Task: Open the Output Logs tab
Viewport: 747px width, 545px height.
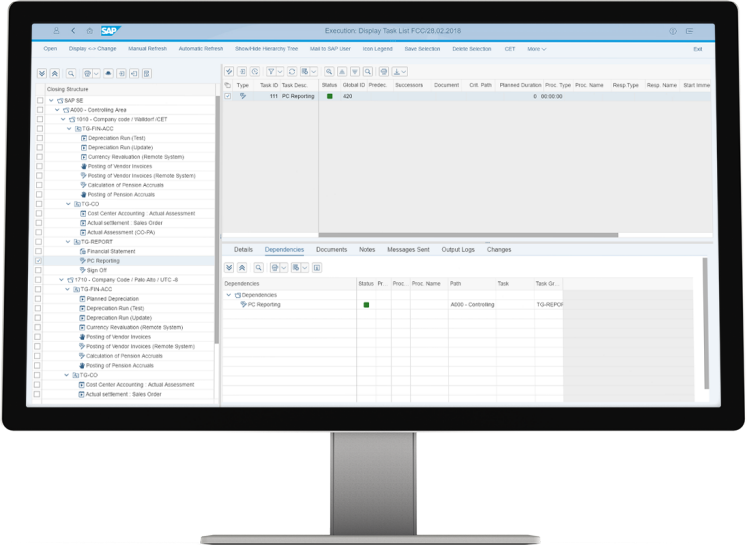Action: (x=458, y=250)
